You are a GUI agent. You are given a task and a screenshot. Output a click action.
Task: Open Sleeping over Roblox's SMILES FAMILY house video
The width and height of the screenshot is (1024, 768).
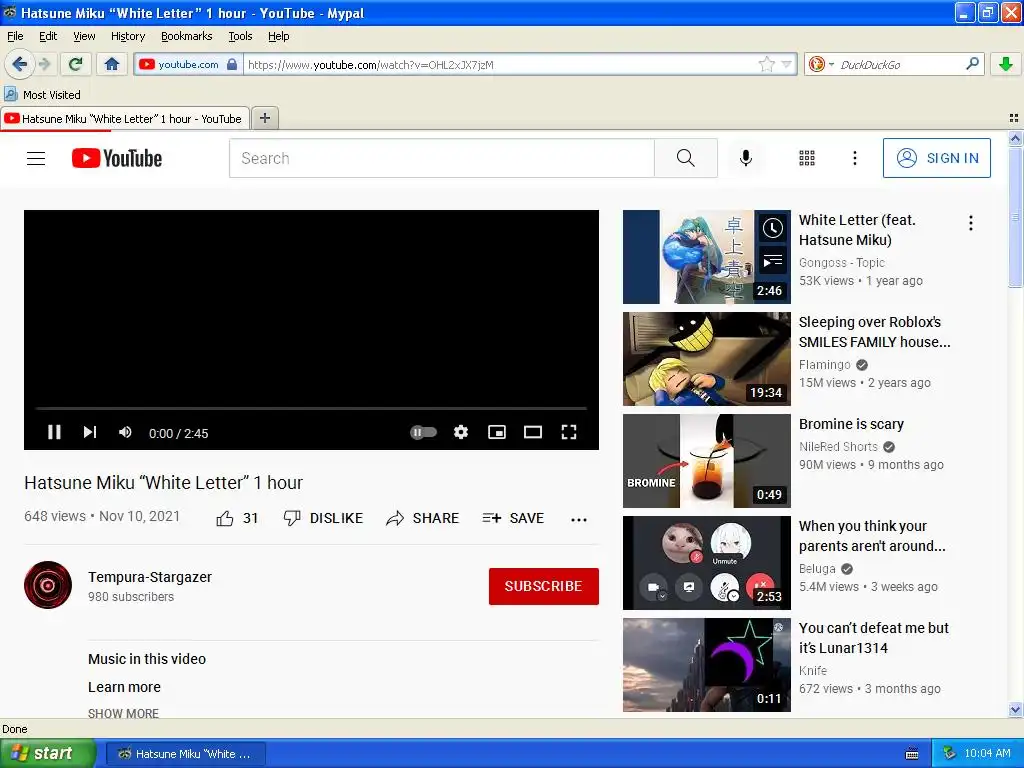[707, 359]
